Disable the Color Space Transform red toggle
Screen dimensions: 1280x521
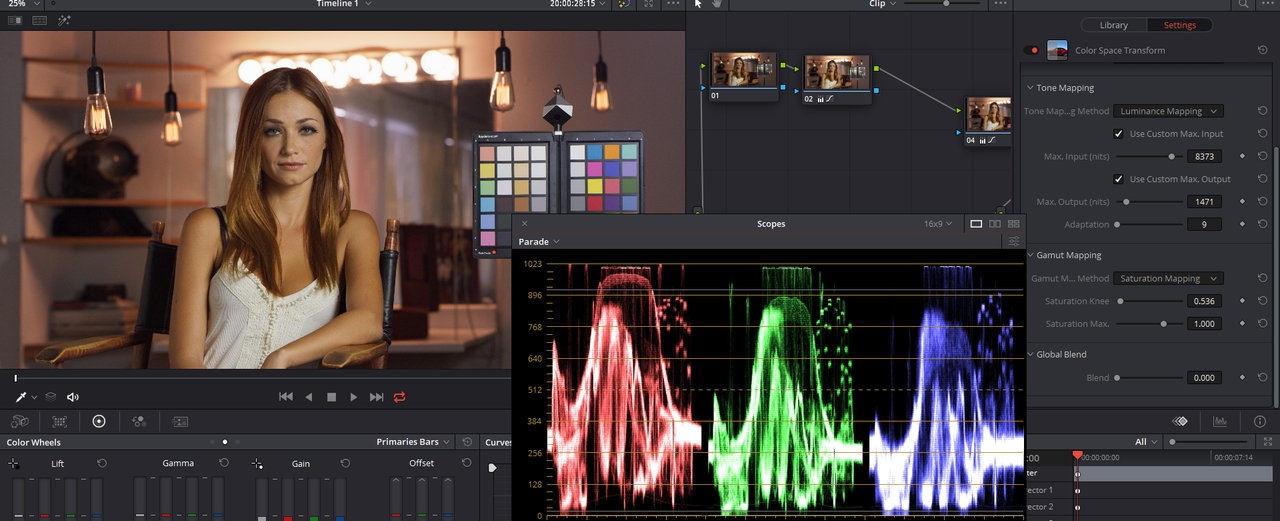[x=1032, y=50]
